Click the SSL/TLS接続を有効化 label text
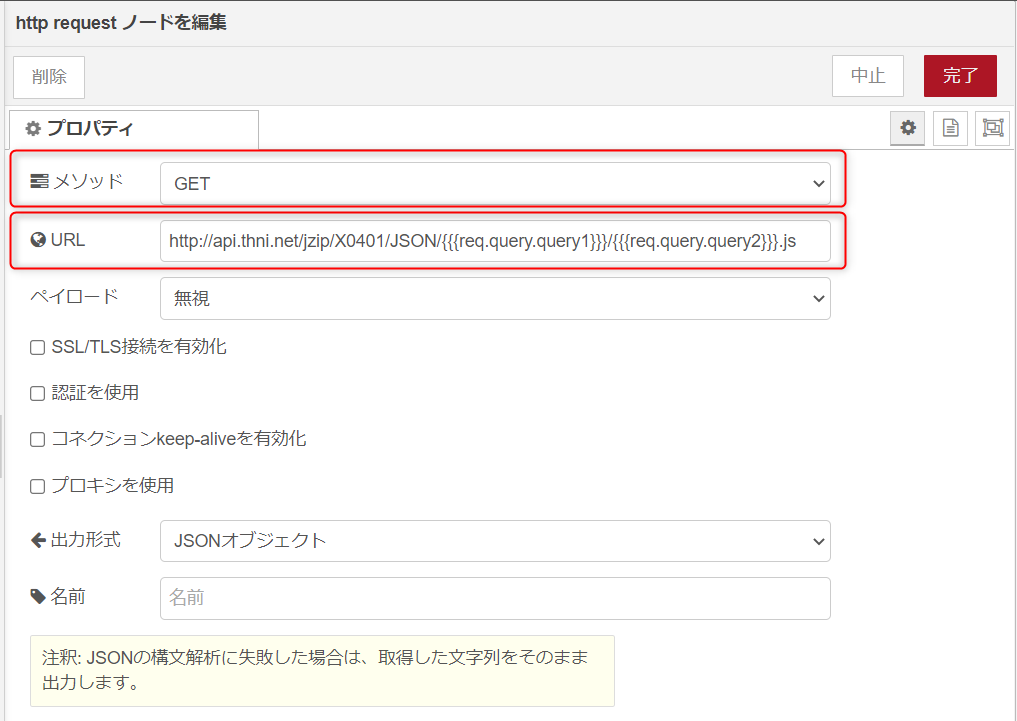Viewport: 1017px width, 721px height. 139,347
